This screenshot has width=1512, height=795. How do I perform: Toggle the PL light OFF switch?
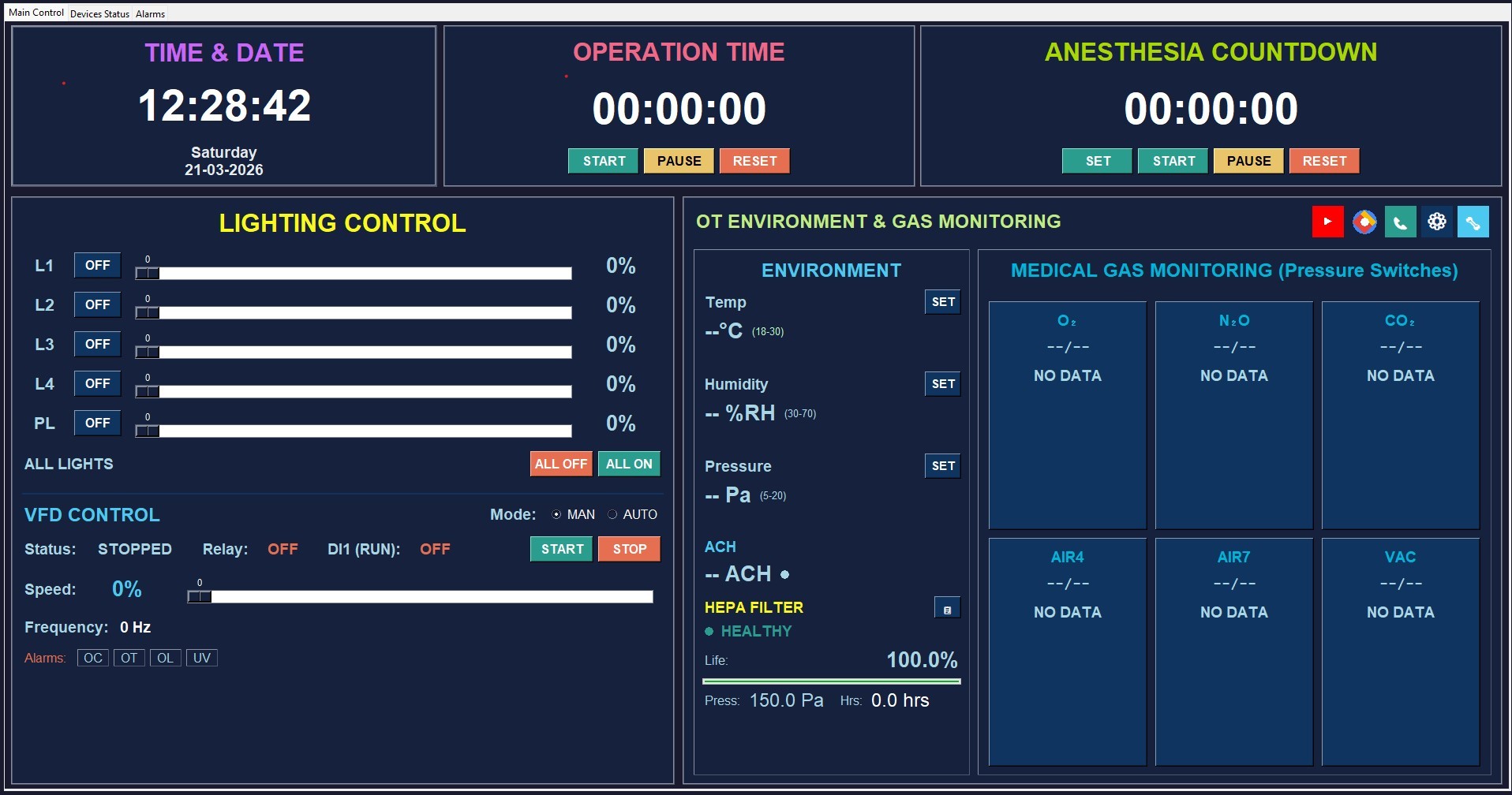click(x=97, y=424)
